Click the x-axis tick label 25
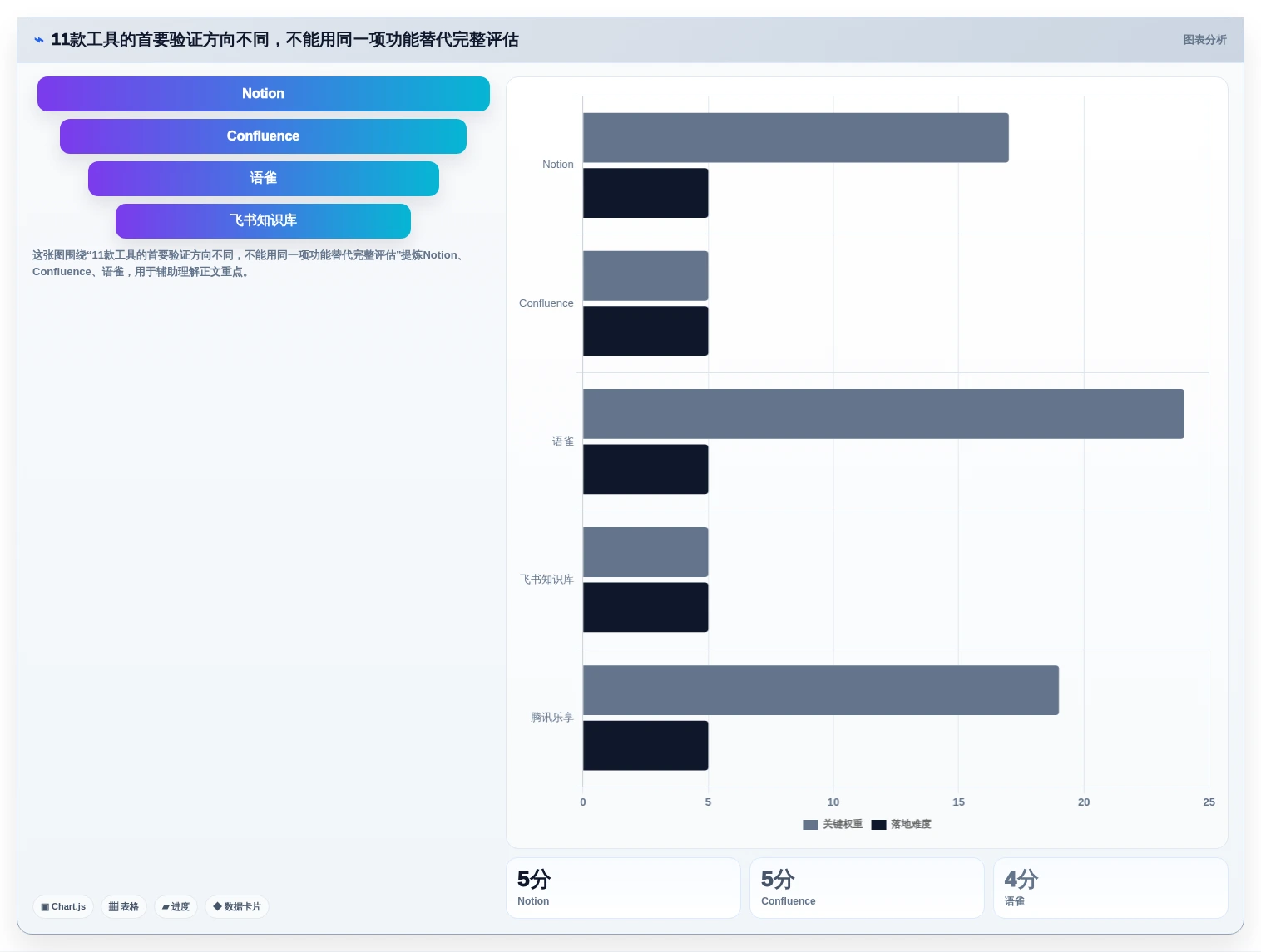 1209,802
